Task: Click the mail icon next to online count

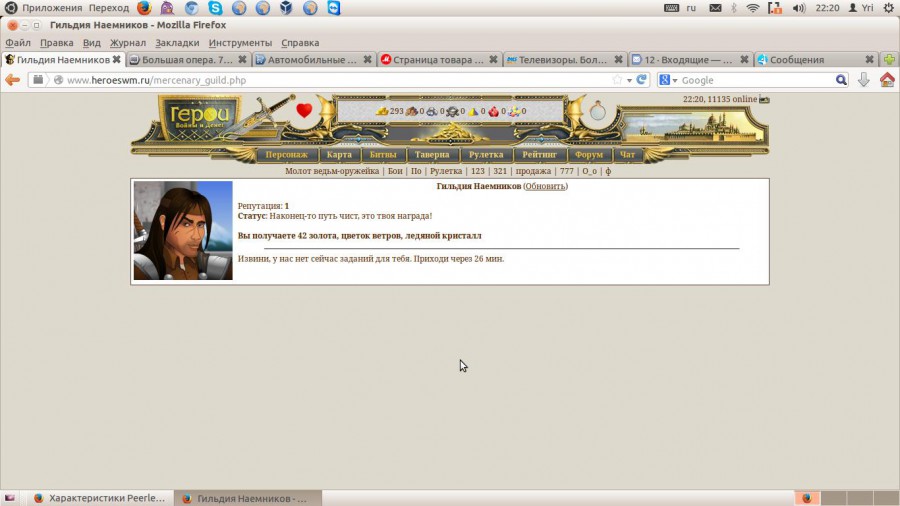Action: 764,99
